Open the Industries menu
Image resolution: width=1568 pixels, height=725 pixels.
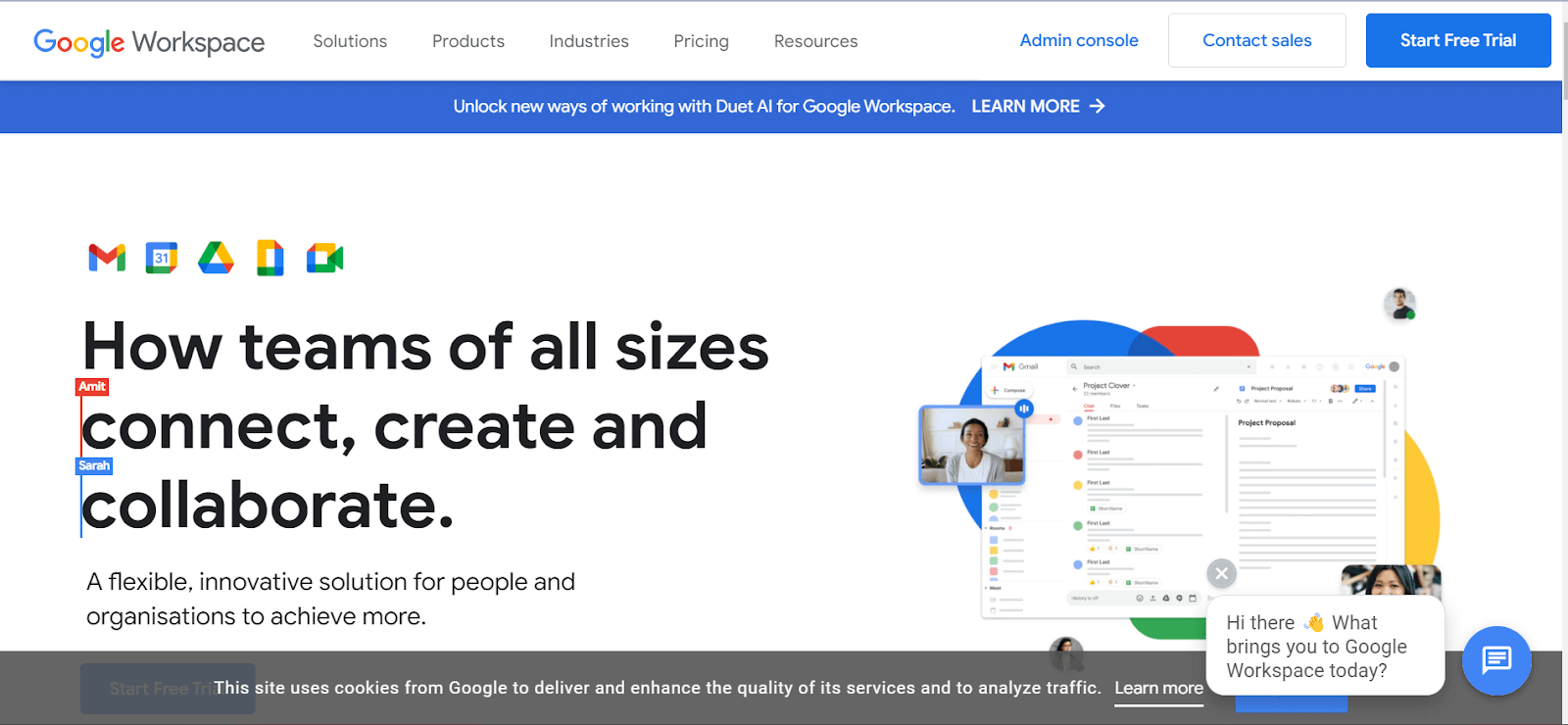tap(589, 41)
